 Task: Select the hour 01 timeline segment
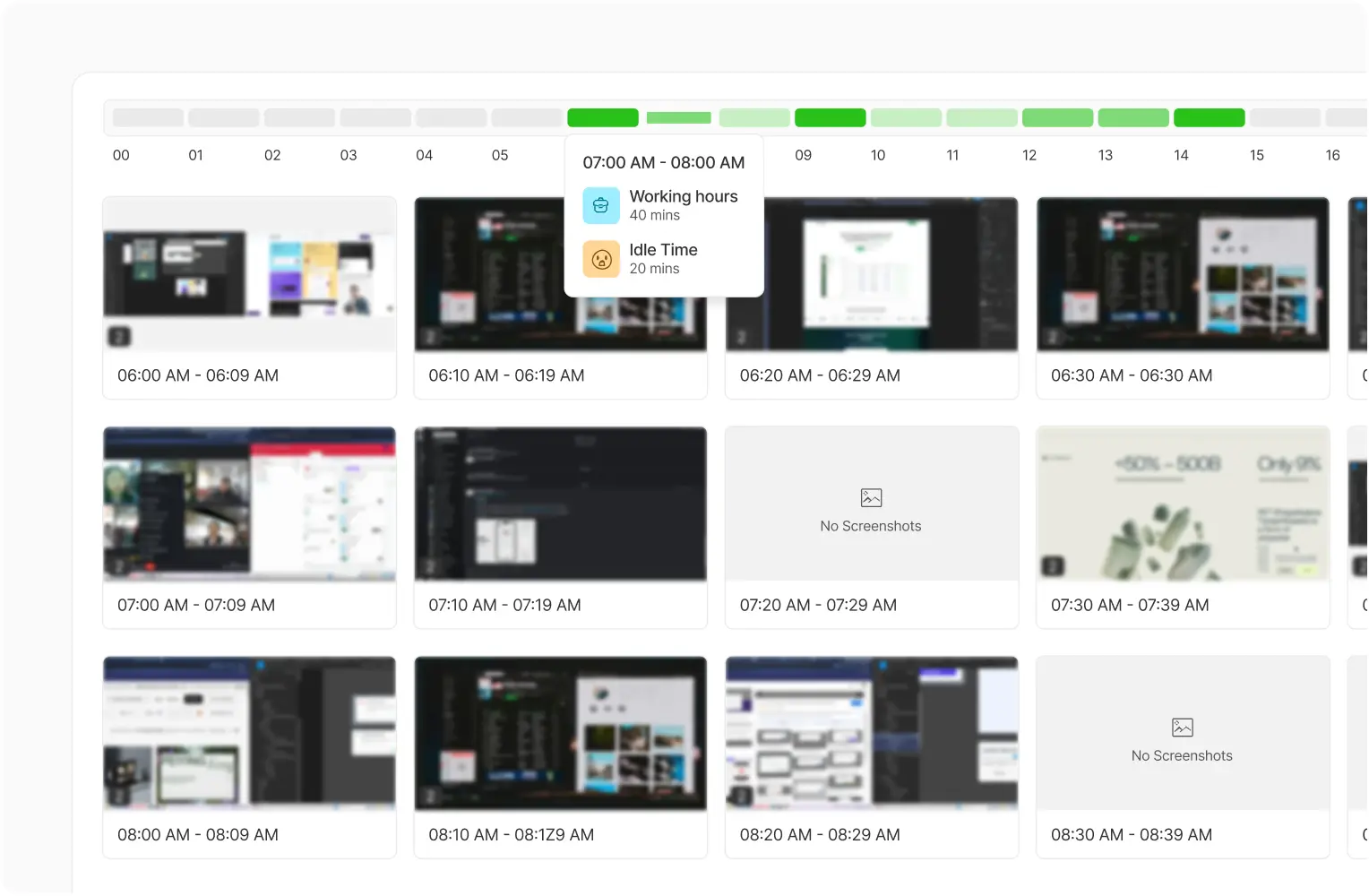pos(224,117)
